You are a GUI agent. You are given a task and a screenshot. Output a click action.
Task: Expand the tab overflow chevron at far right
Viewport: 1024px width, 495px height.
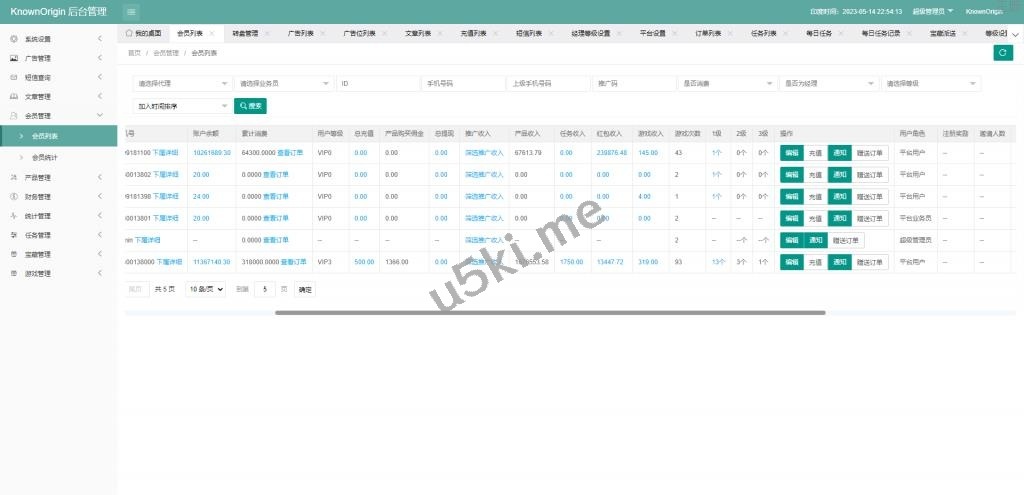tap(1015, 34)
